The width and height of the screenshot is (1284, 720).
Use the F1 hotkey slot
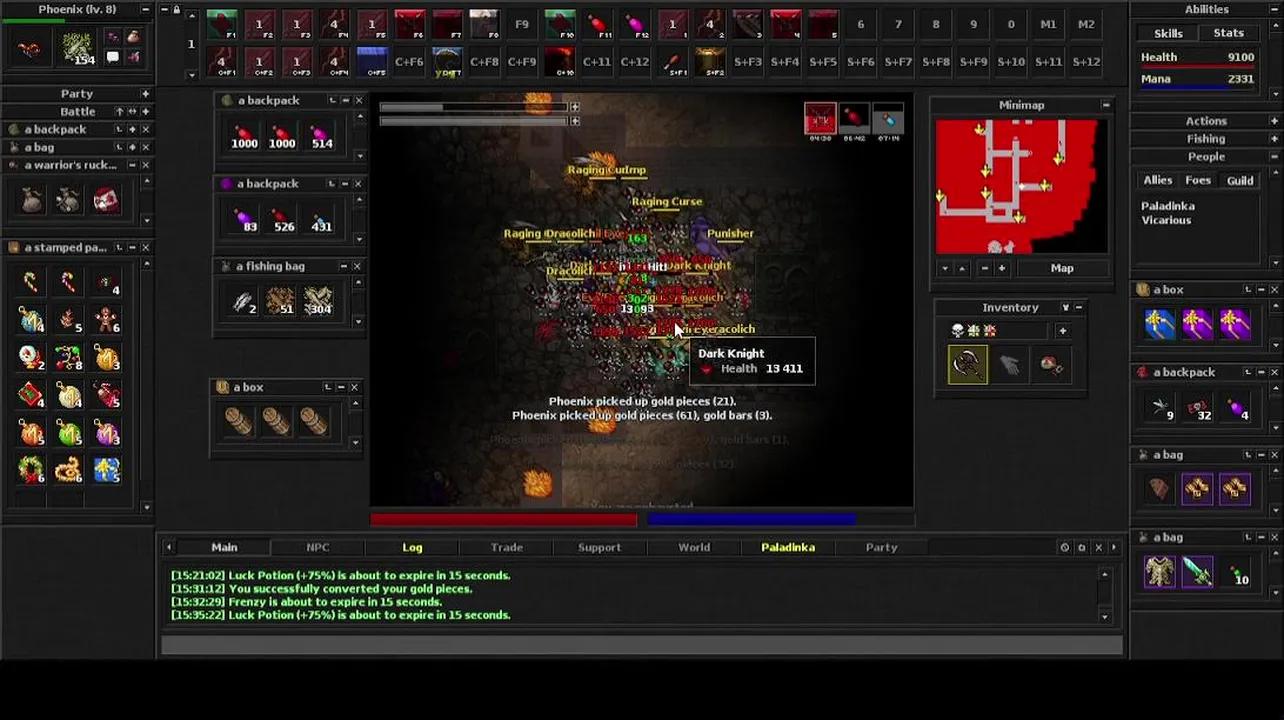222,24
